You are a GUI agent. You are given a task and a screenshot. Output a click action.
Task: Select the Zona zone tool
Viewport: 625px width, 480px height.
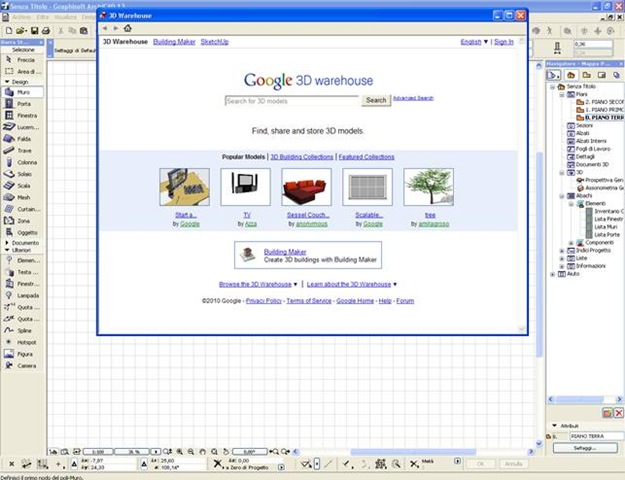click(x=22, y=220)
